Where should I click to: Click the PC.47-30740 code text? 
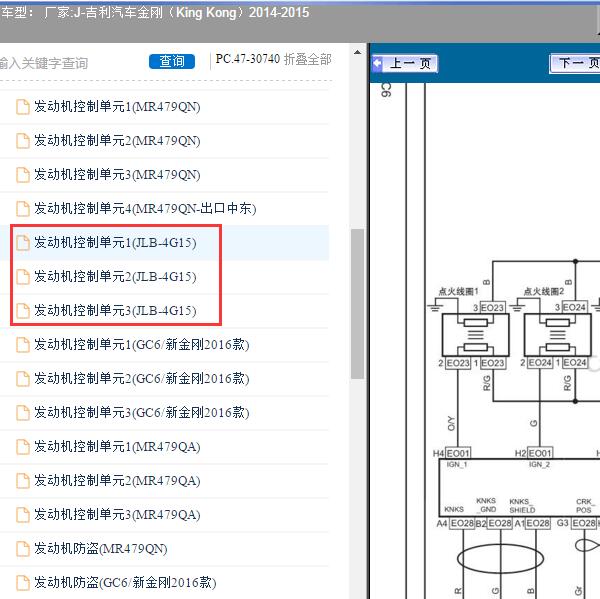248,59
